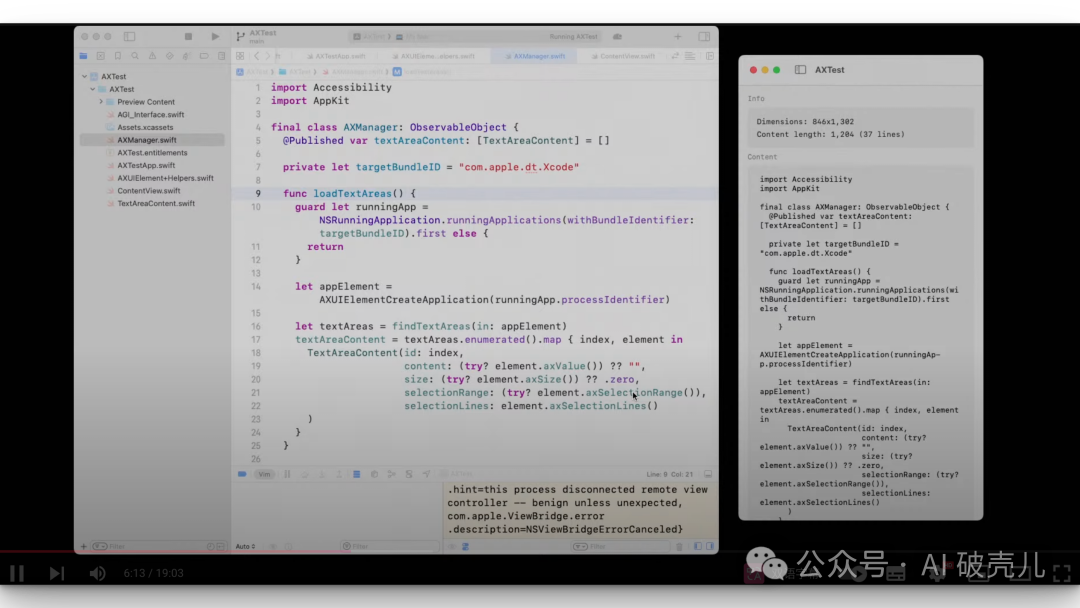Pause the video playback
1080x608 pixels.
pos(17,573)
